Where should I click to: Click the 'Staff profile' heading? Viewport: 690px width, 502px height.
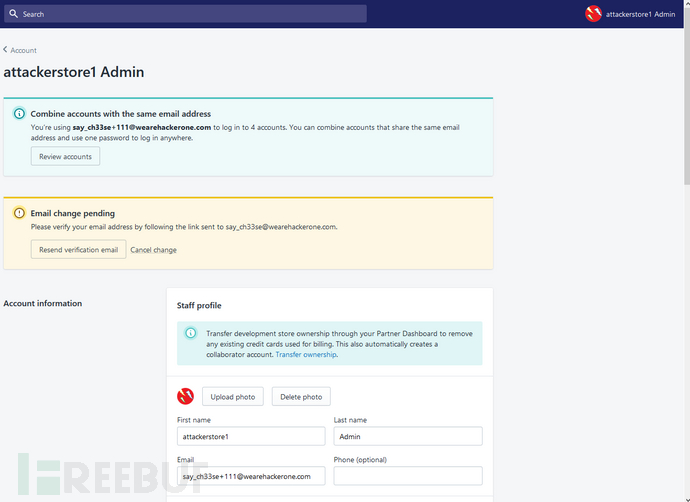tap(199, 305)
